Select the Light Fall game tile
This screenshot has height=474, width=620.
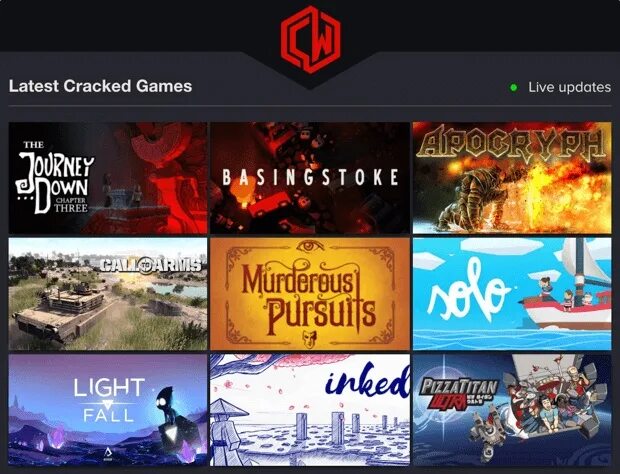pos(108,410)
